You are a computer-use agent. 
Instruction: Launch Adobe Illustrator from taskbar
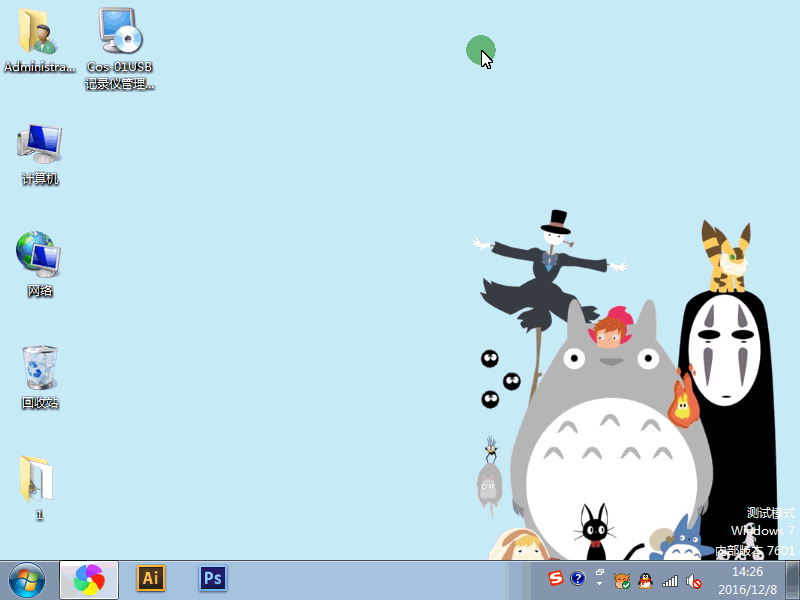pos(151,579)
